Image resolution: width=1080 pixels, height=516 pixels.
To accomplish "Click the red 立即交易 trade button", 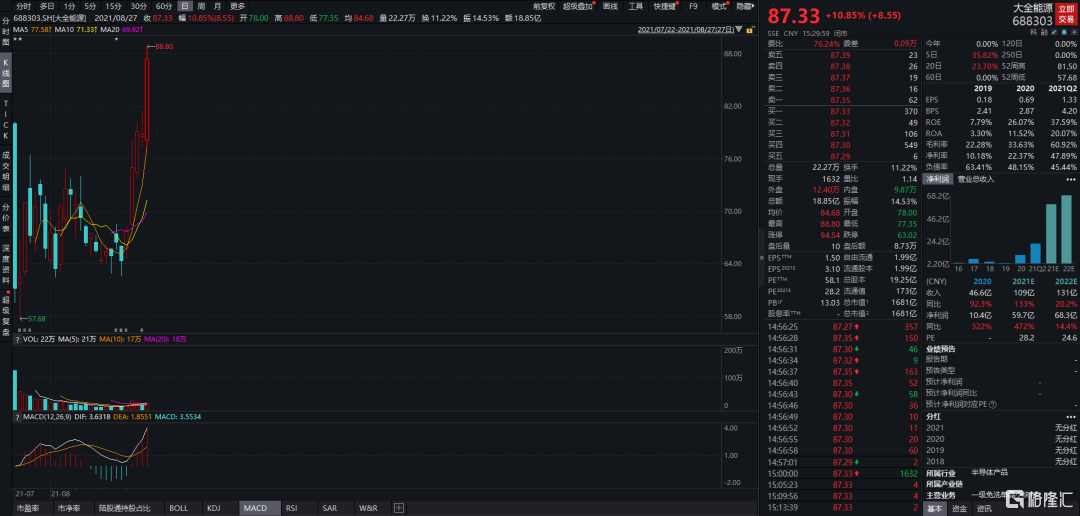I will (x=1066, y=16).
